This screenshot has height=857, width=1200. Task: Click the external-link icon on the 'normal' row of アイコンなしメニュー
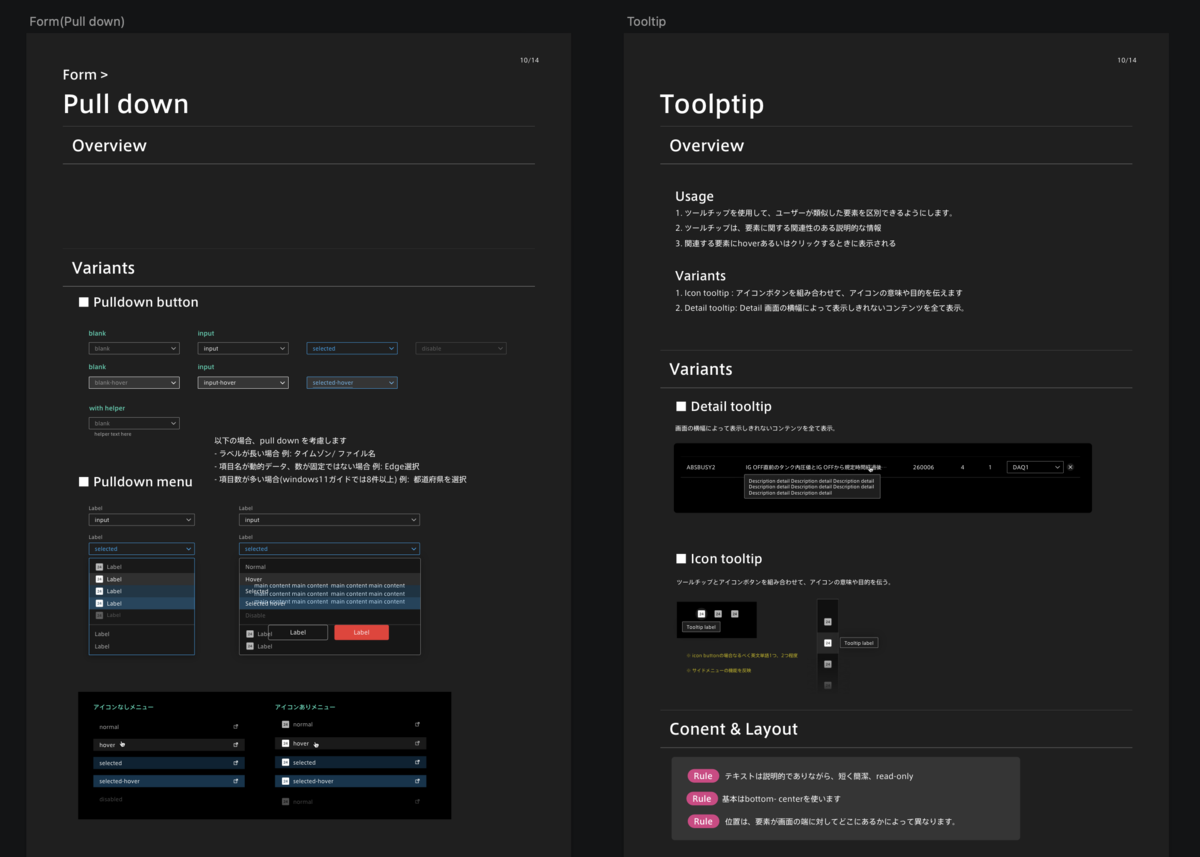pyautogui.click(x=236, y=727)
